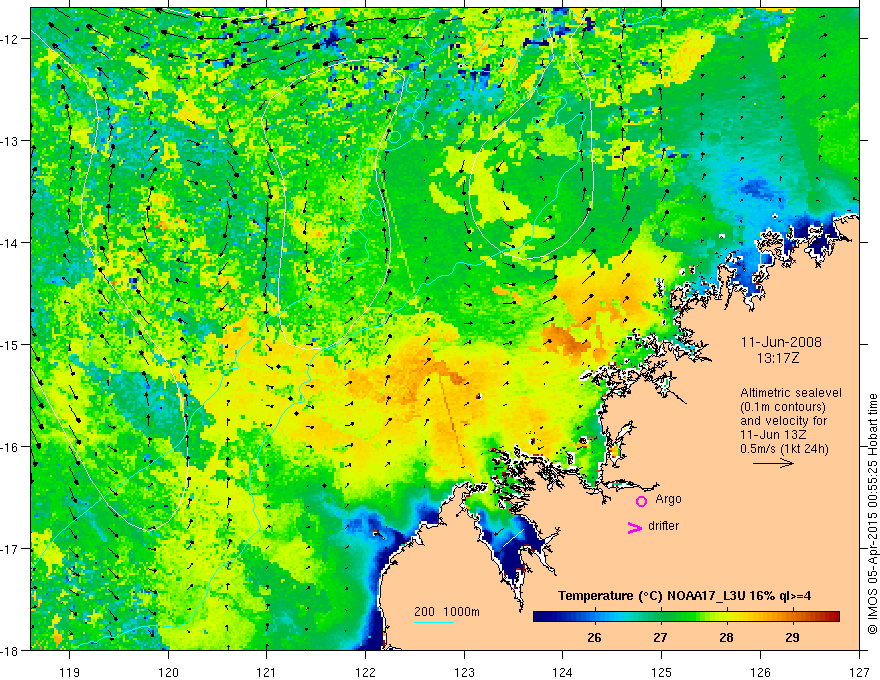The width and height of the screenshot is (880, 680).
Task: Click the '28' color bar tick label
Action: [x=726, y=637]
